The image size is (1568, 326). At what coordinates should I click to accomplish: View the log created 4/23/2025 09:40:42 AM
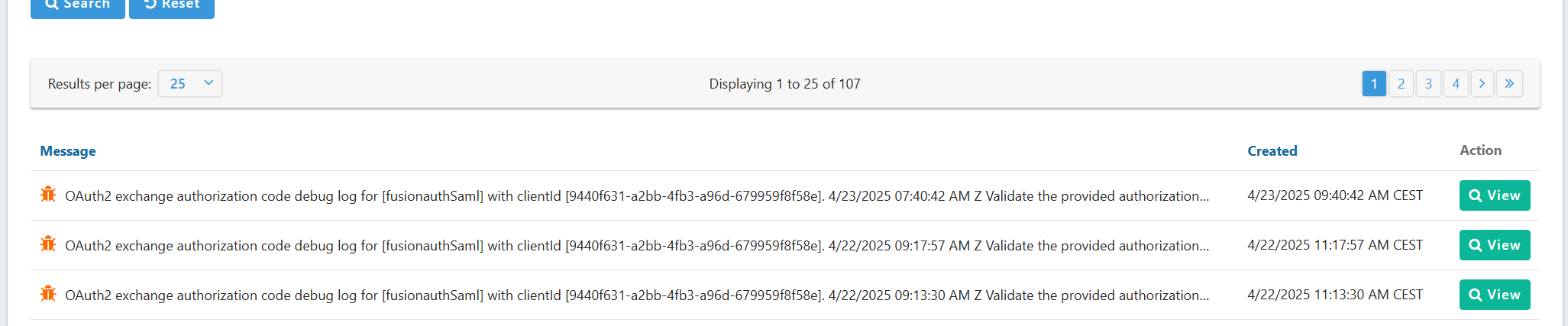1495,195
